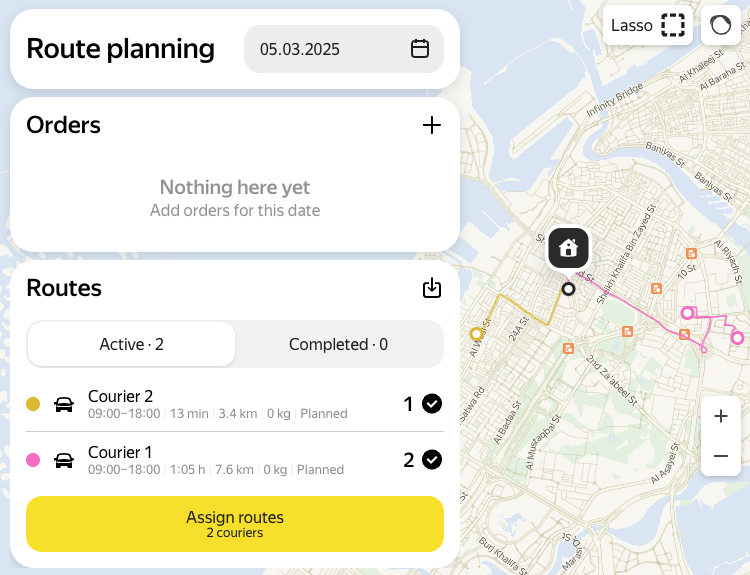Switch to the Completed routes tab
This screenshot has height=575, width=750.
[x=338, y=344]
